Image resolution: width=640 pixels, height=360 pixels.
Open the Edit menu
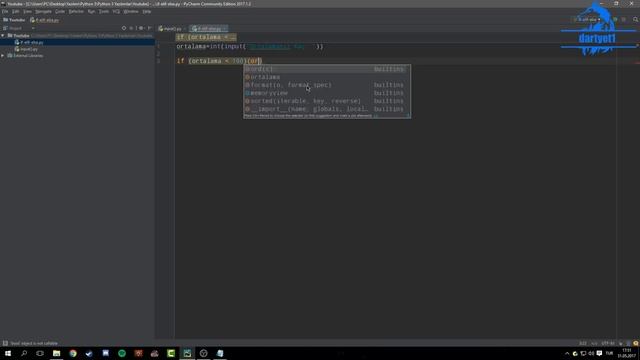point(16,11)
